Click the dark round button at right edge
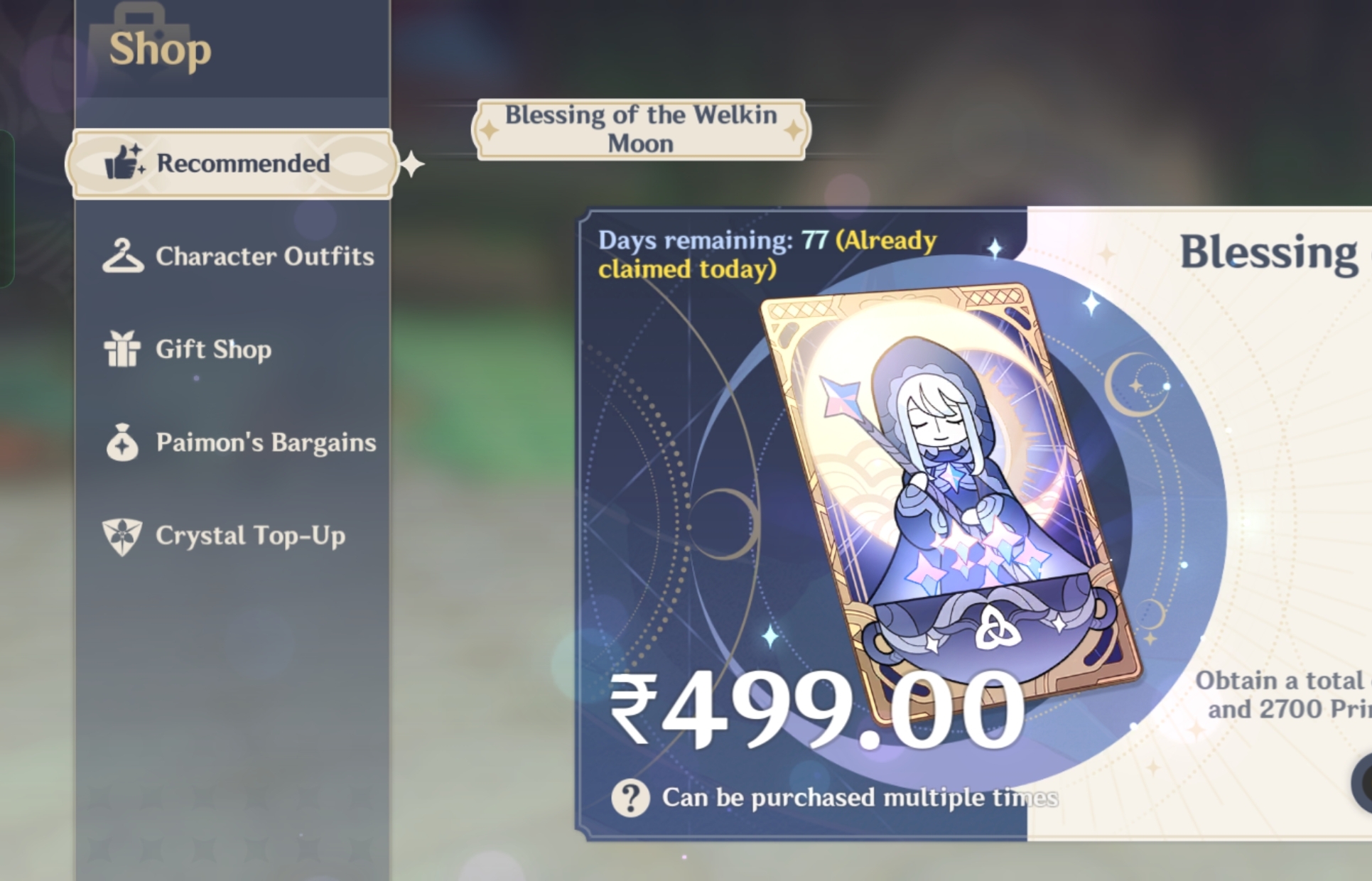The height and width of the screenshot is (881, 1372). click(x=1361, y=783)
